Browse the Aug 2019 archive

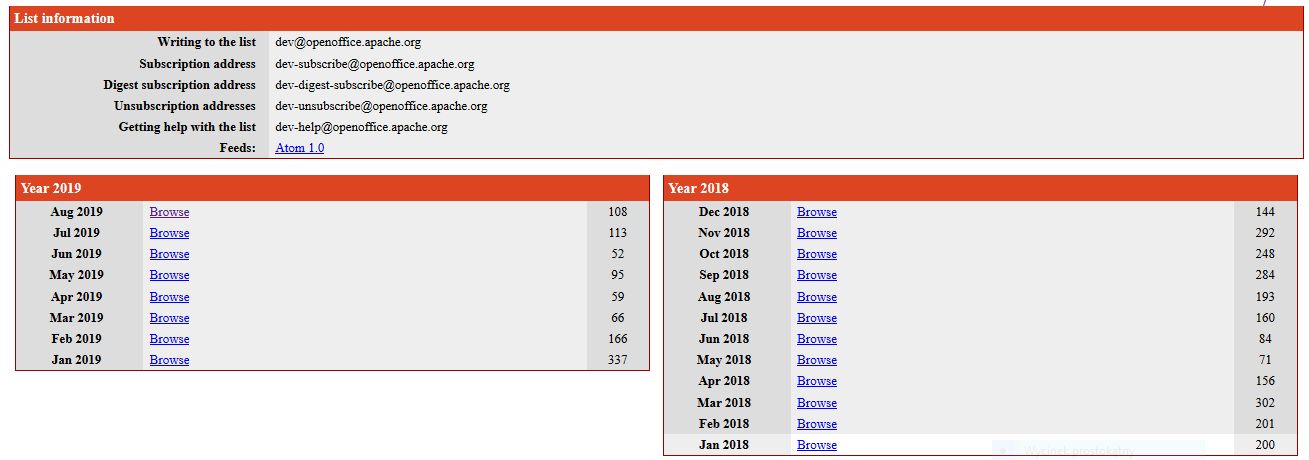point(169,212)
